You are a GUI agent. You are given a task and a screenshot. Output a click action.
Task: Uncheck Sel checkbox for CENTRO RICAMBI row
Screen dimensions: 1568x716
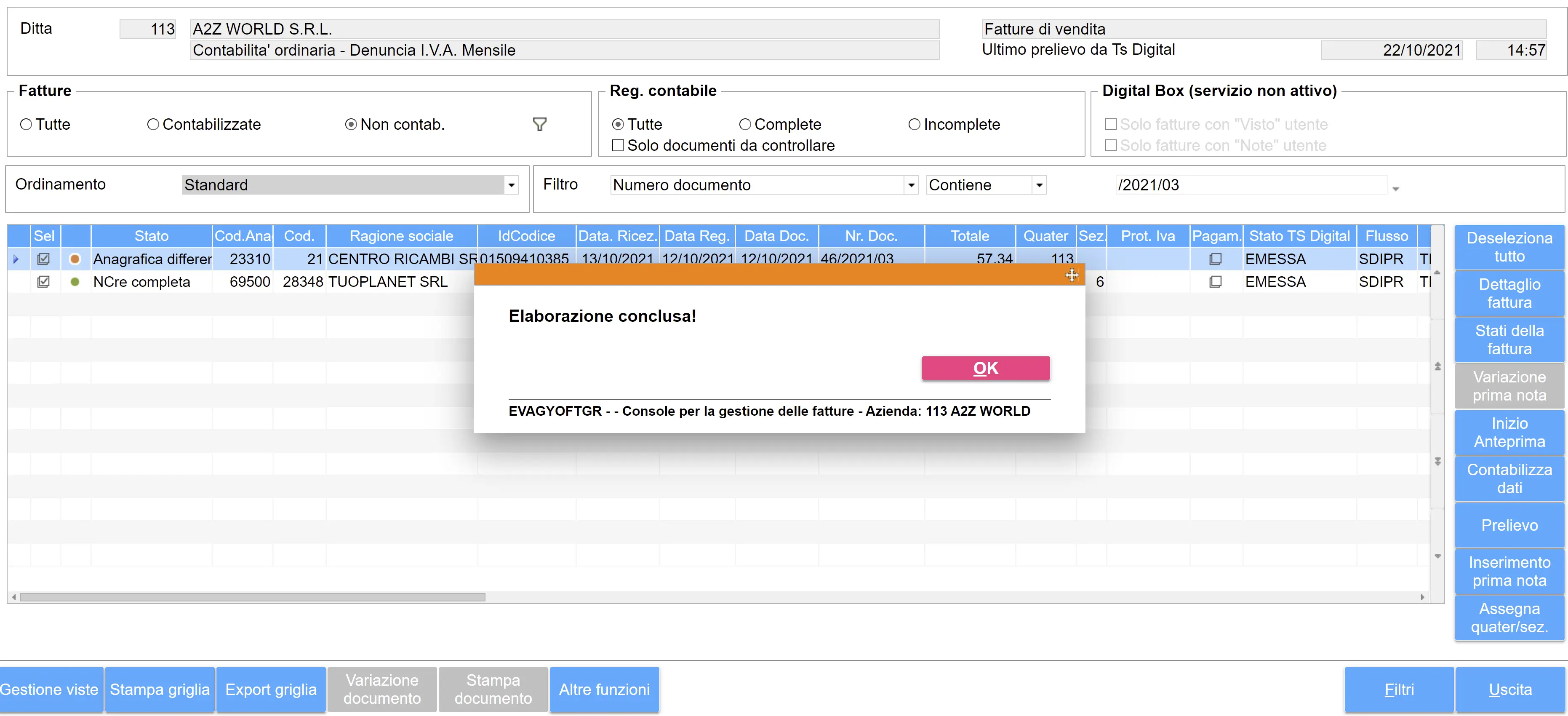(x=43, y=259)
